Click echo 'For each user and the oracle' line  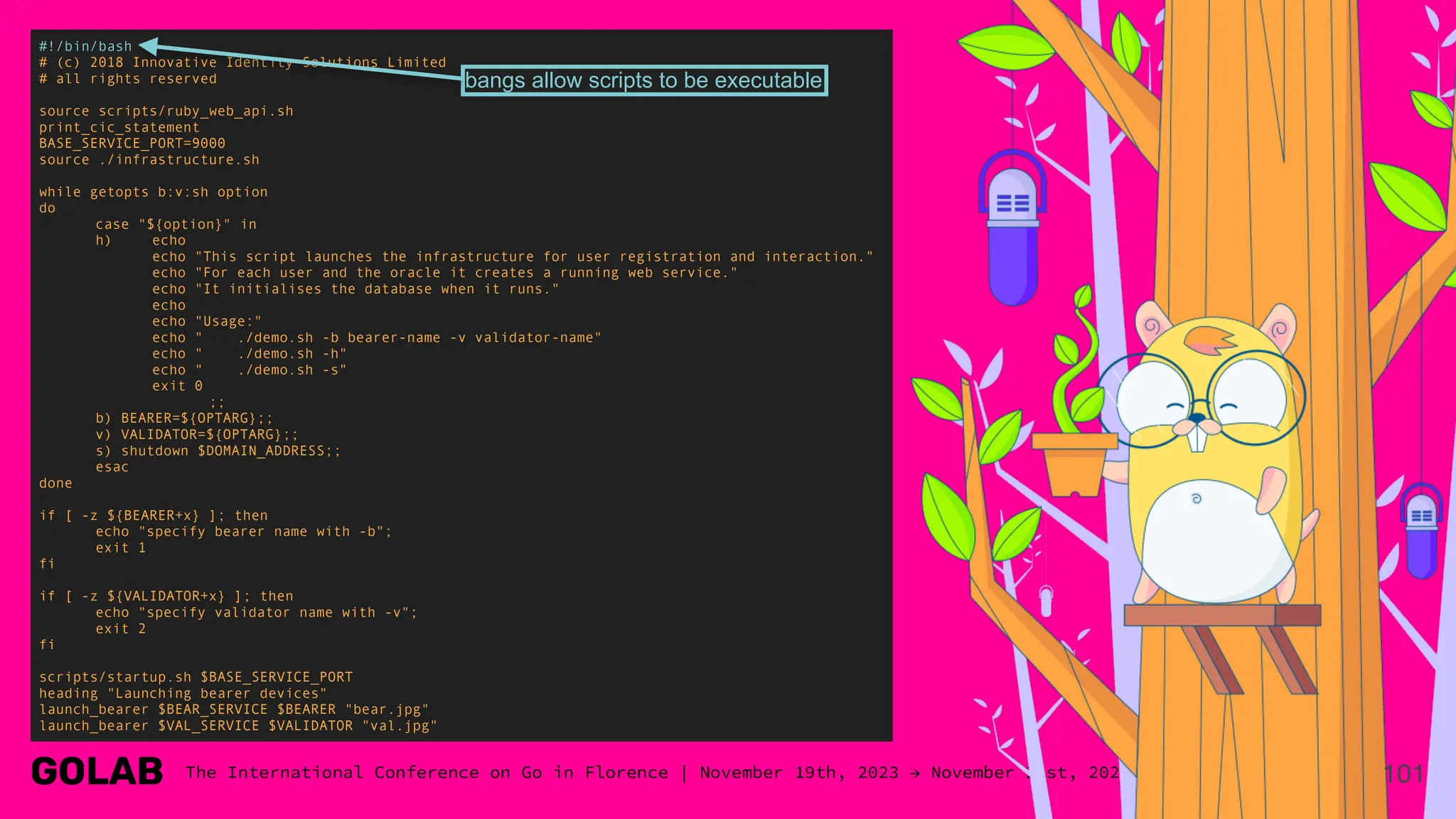point(445,273)
